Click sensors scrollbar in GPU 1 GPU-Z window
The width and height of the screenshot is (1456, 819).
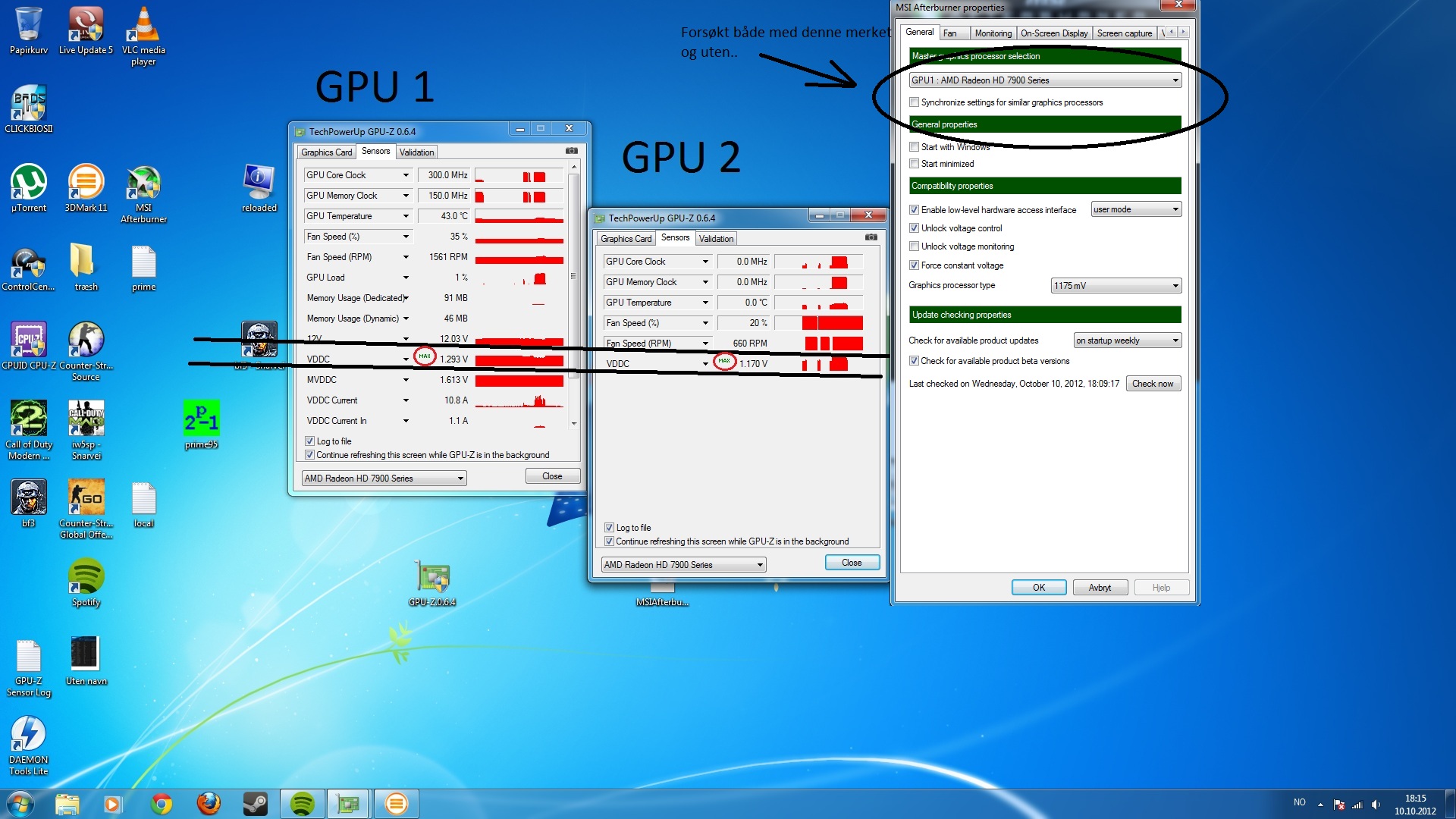[574, 275]
